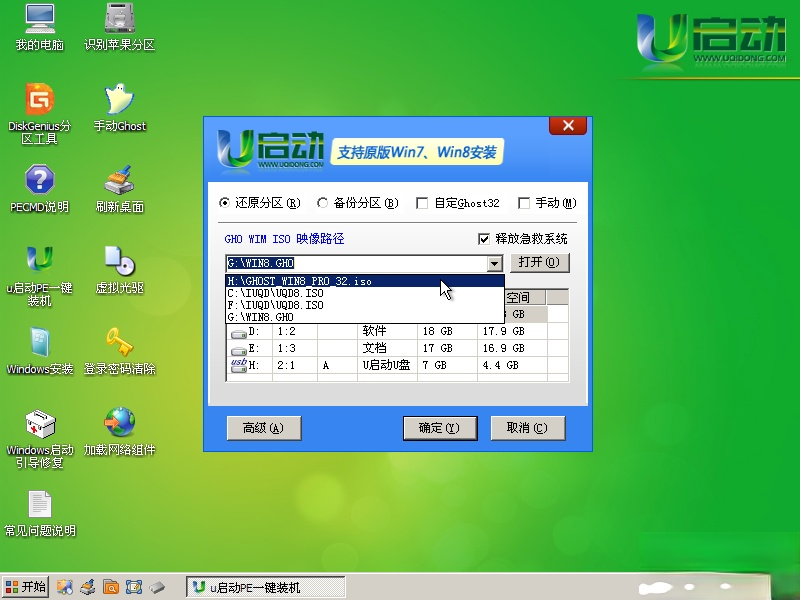
Task: Click the 17.9 GB free space cell
Action: coord(512,331)
